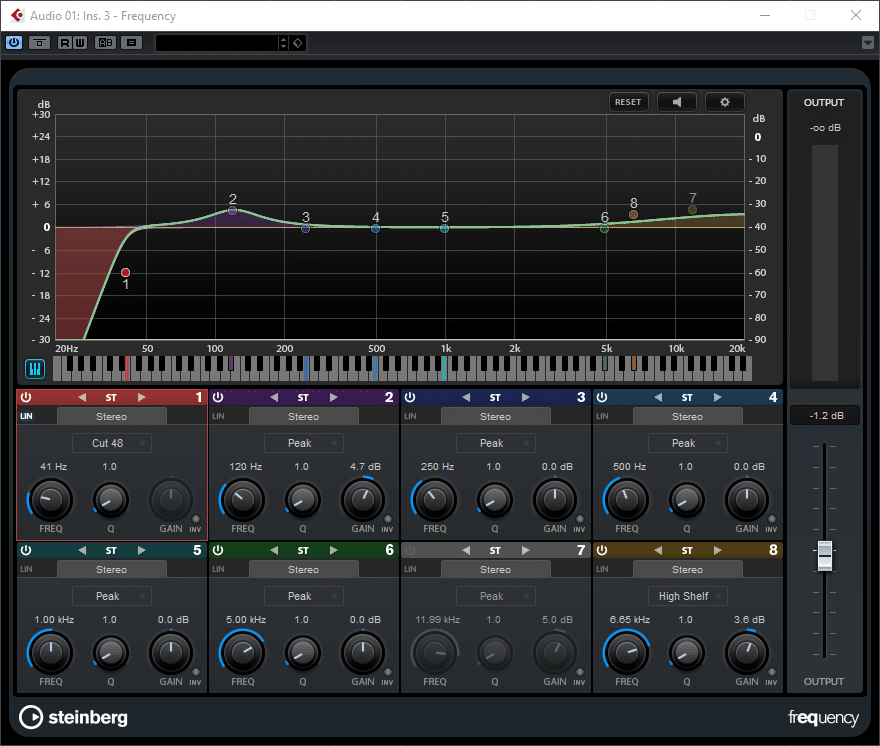Turn off band 1 power button
This screenshot has height=746, width=880.
pyautogui.click(x=26, y=397)
